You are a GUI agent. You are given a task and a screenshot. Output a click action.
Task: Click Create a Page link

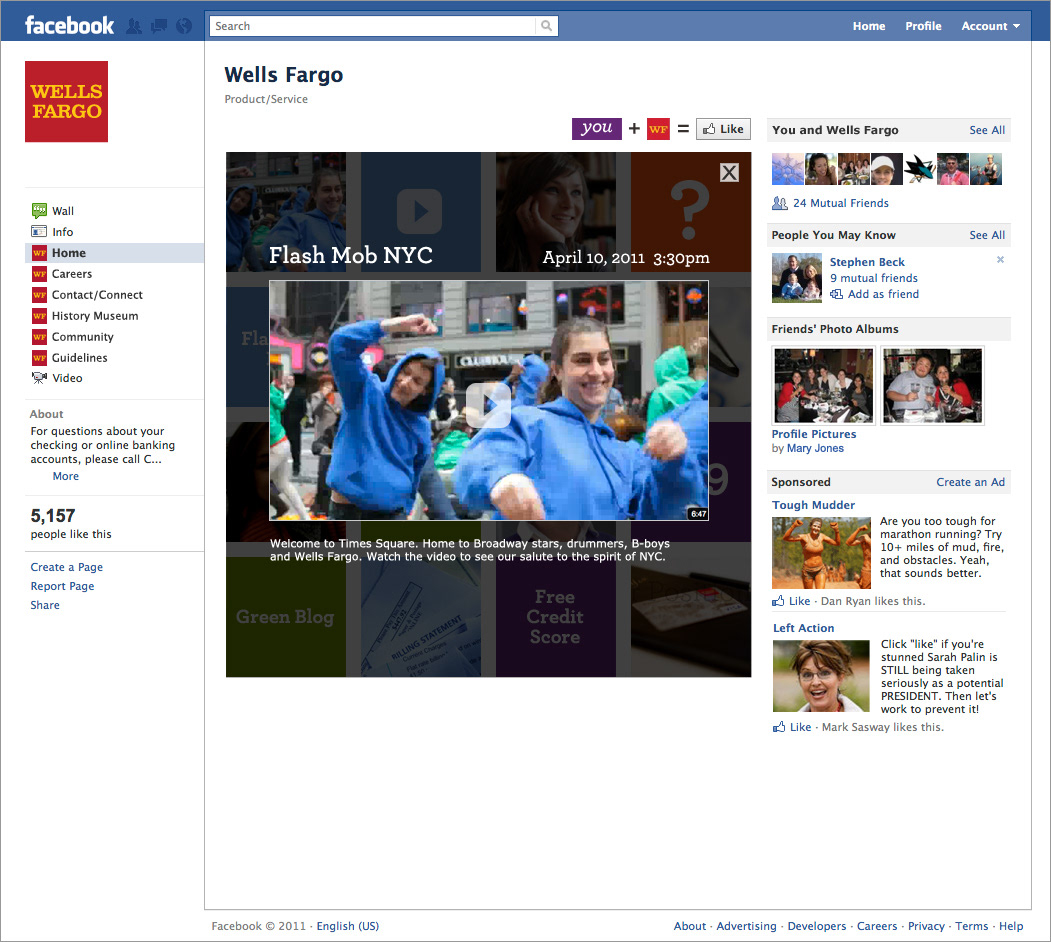coord(66,567)
